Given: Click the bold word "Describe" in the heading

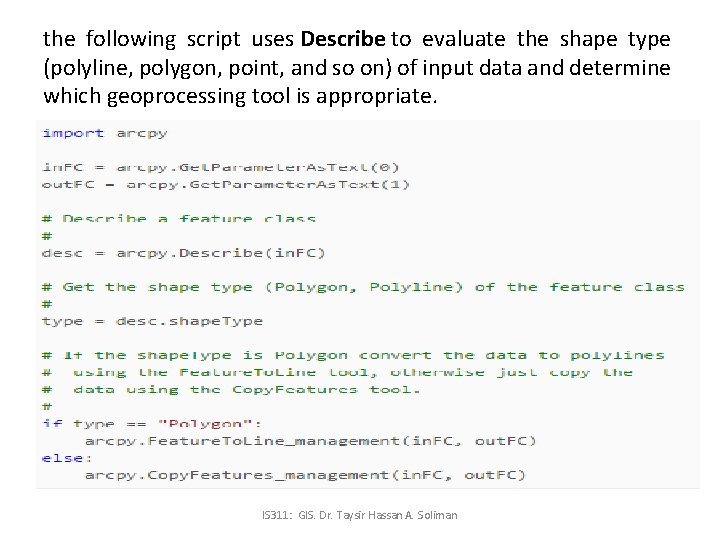Looking at the screenshot, I should pyautogui.click(x=343, y=40).
